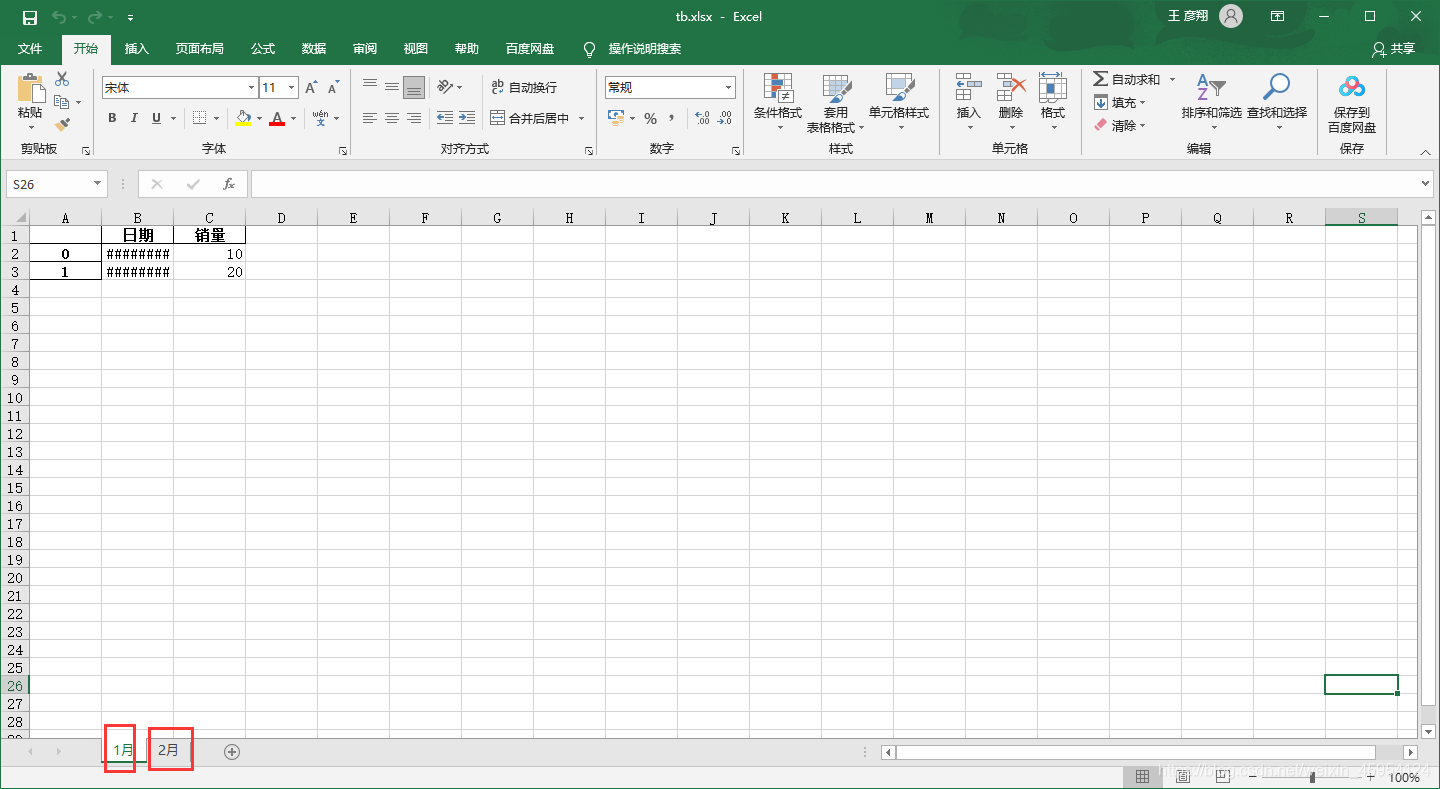1440x789 pixels.
Task: Add a new sheet with plus icon
Action: (232, 752)
